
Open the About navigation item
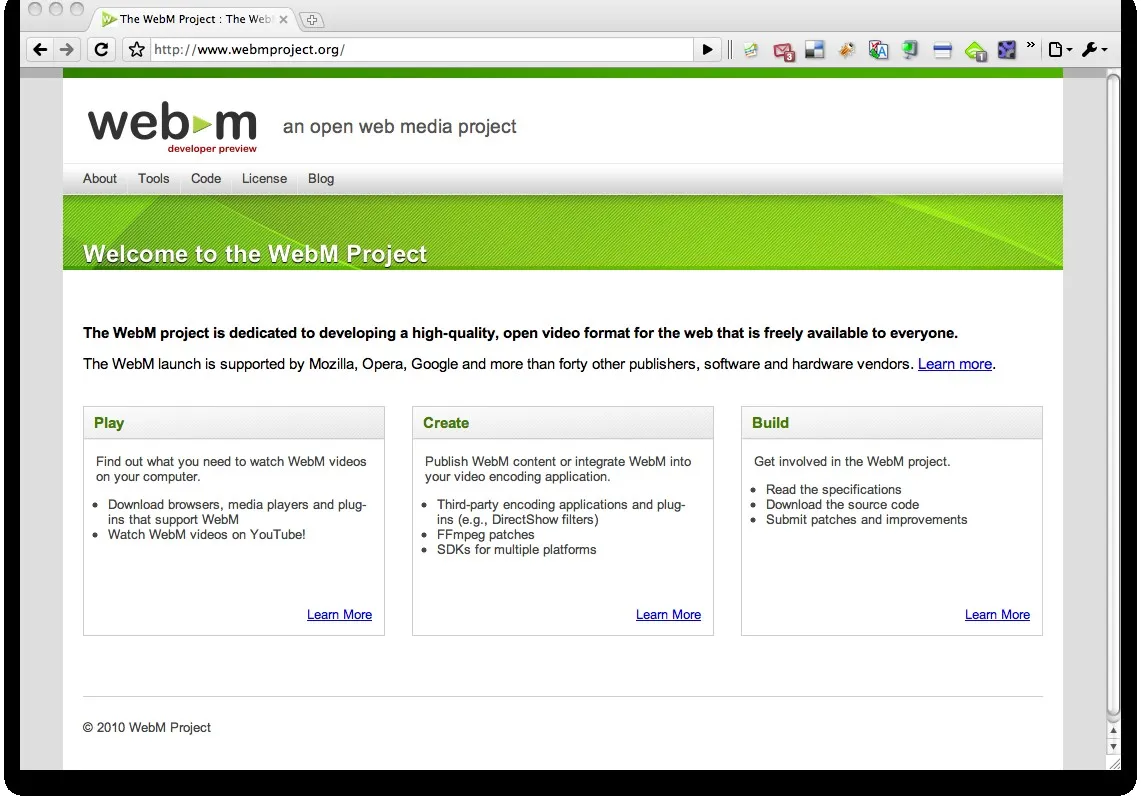tap(100, 178)
